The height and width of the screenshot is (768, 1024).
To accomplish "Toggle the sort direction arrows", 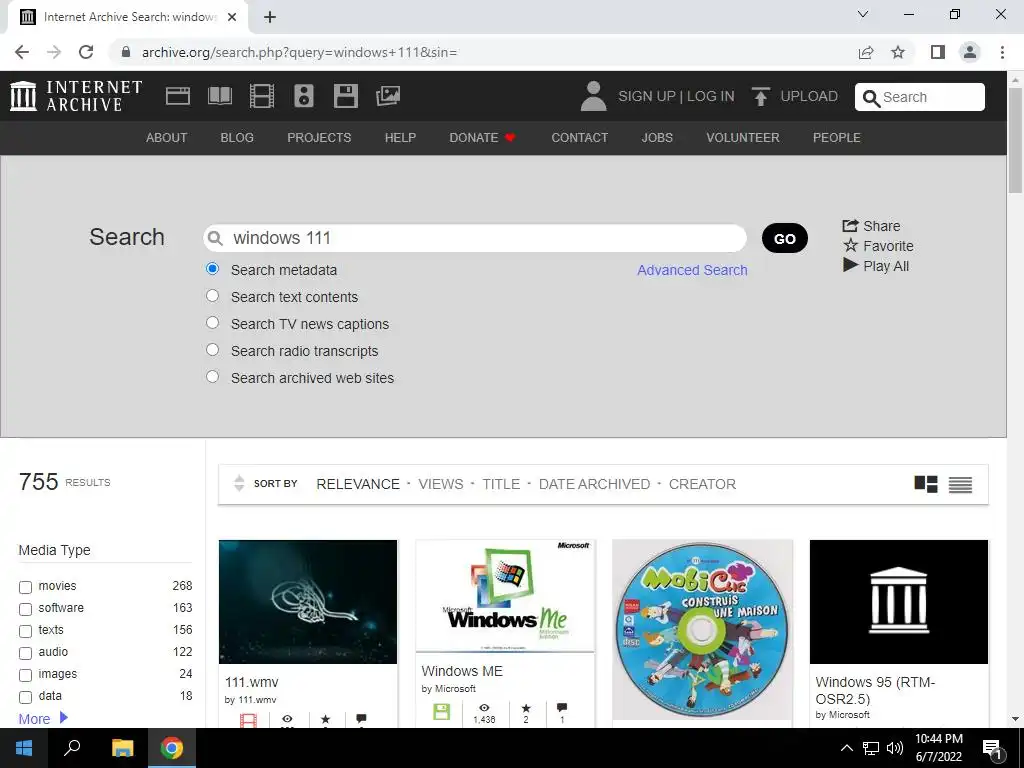I will click(x=239, y=483).
